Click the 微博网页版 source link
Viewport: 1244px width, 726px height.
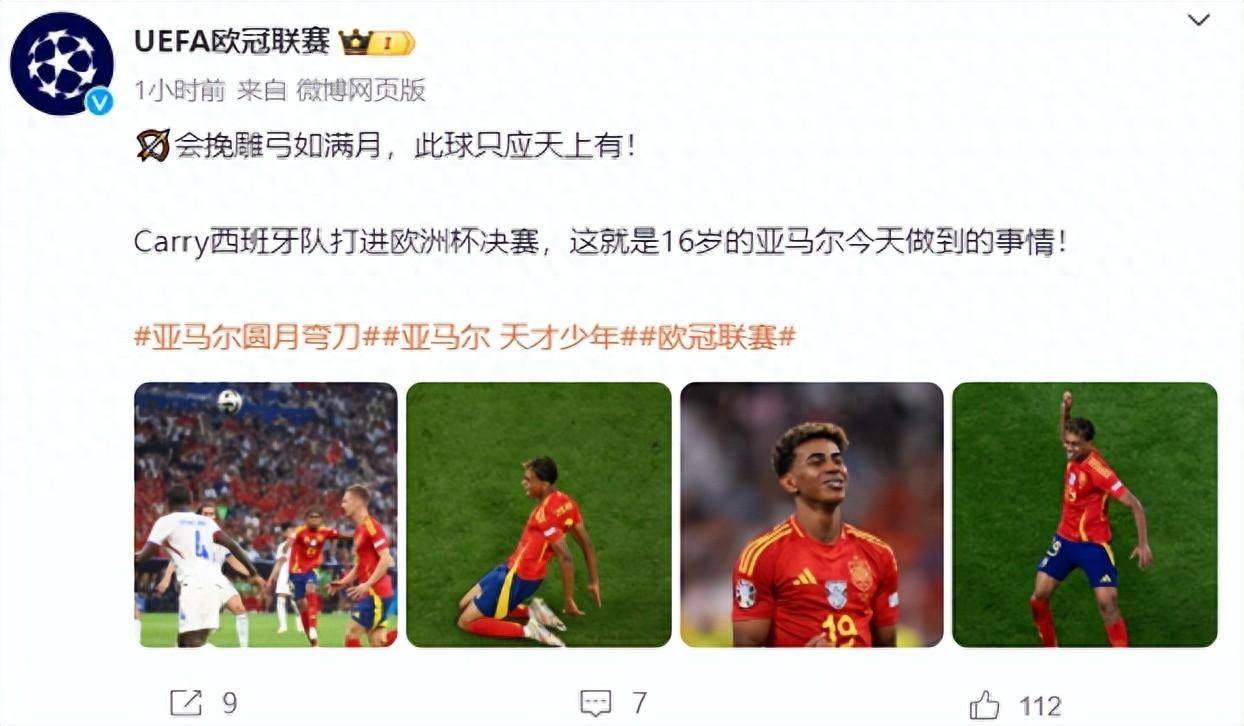pyautogui.click(x=361, y=91)
